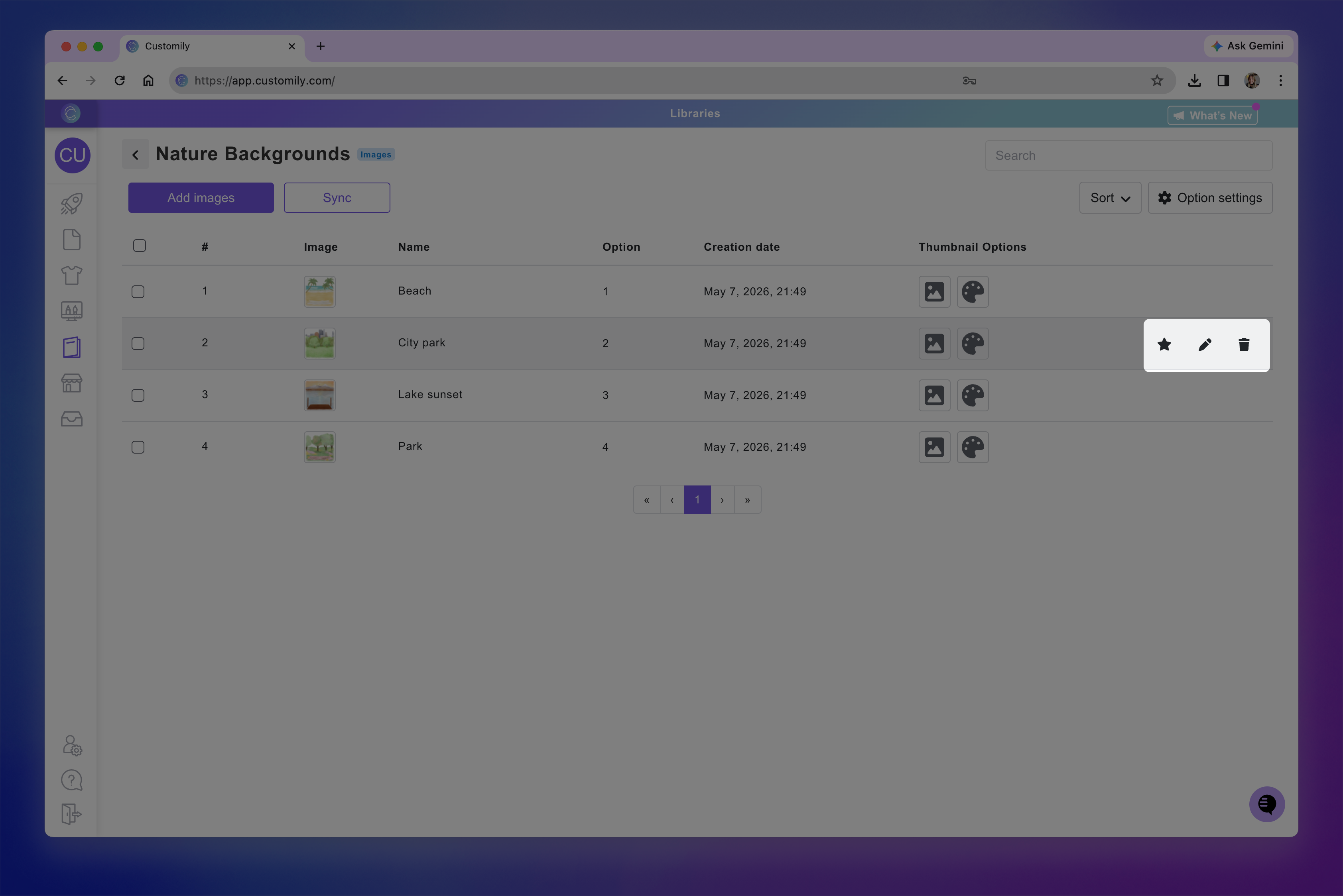Viewport: 1343px width, 896px height.
Task: Click Ask Gemini button
Action: (x=1248, y=46)
